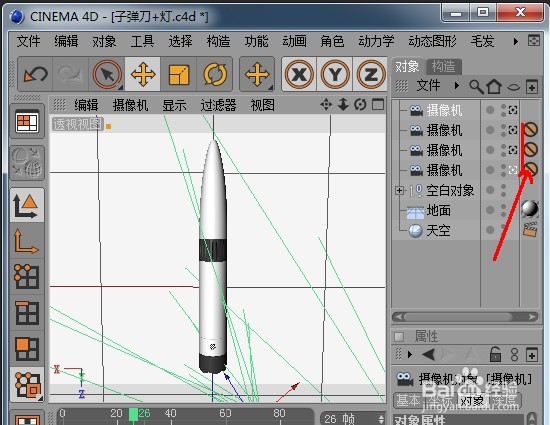
Task: Click the Undo arrow icon
Action: (x=35, y=74)
